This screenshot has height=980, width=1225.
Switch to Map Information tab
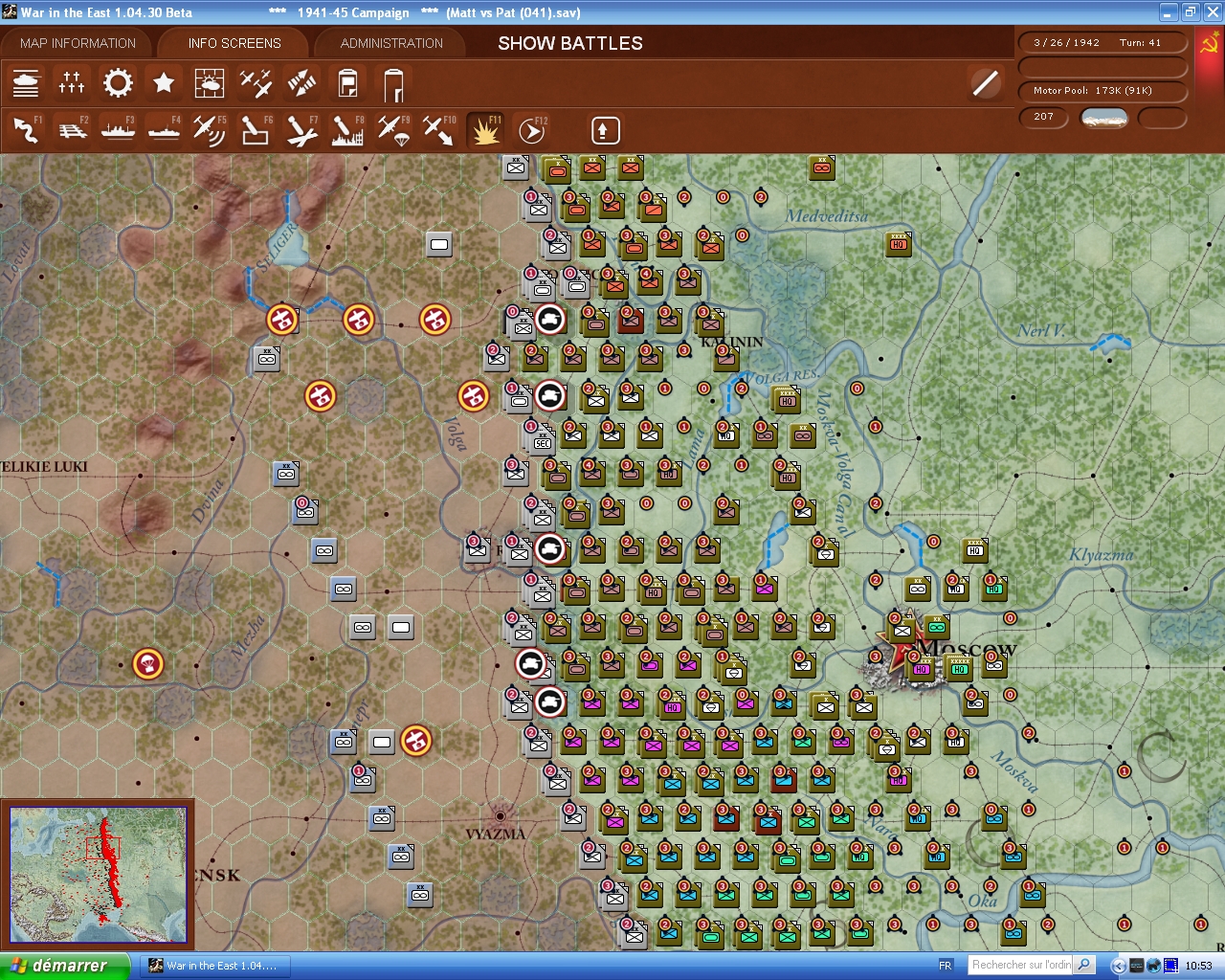coord(78,43)
